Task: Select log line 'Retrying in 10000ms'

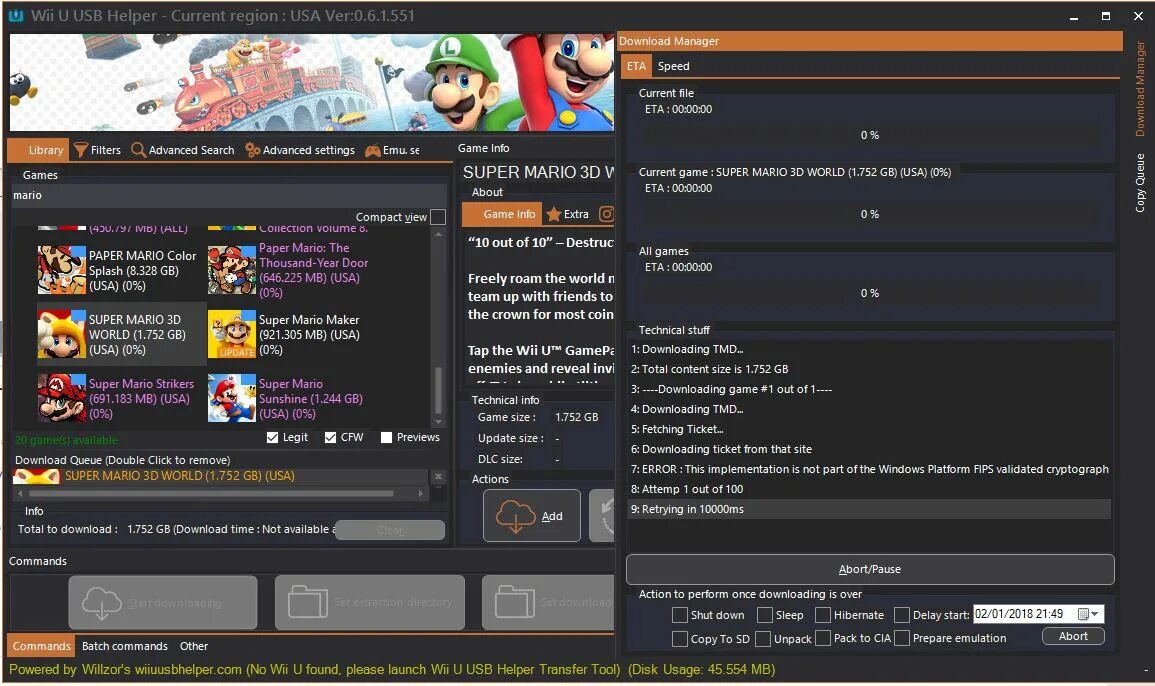Action: 869,509
